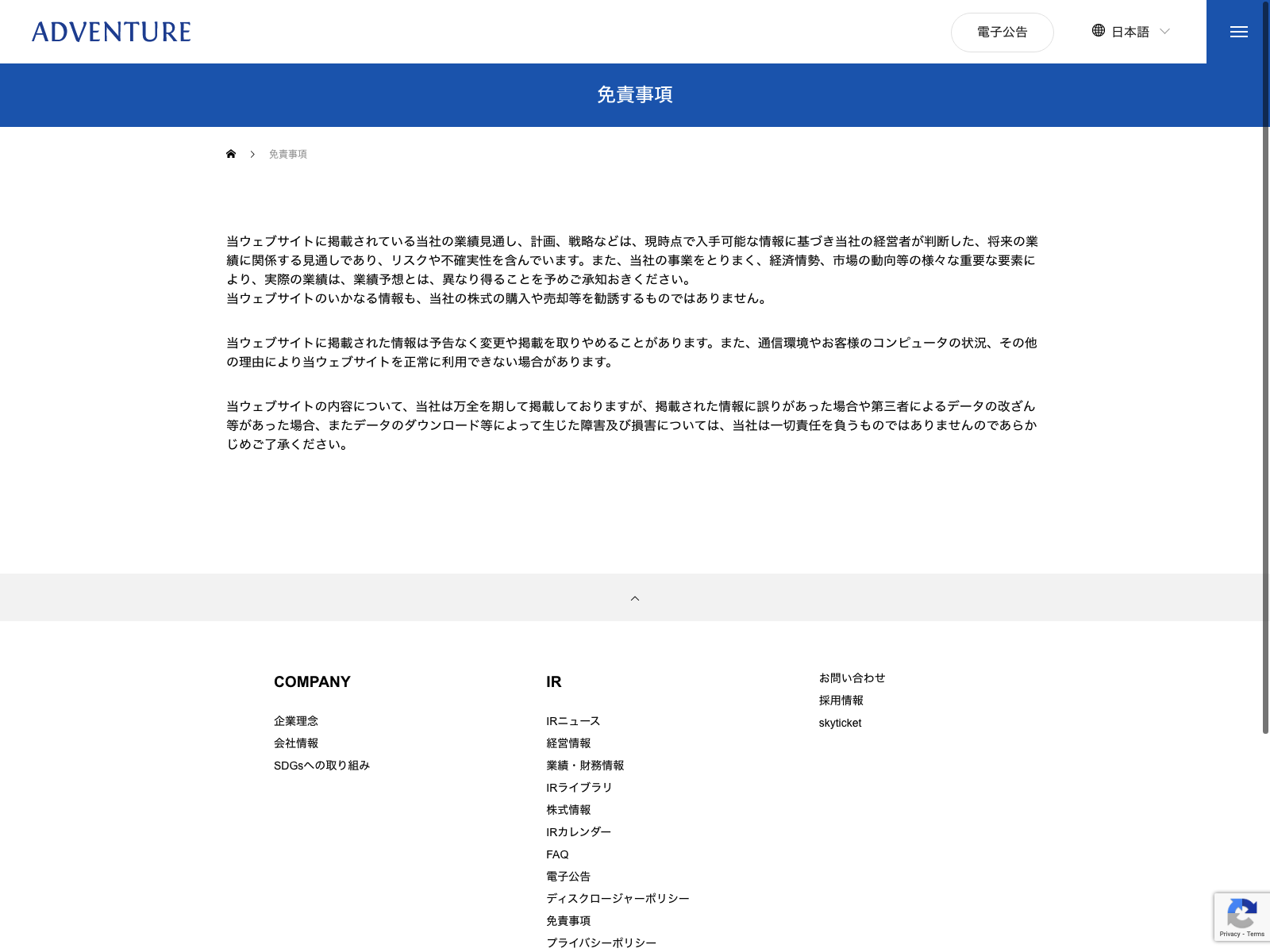Open the hamburger menu
Image resolution: width=1270 pixels, height=952 pixels.
coord(1238,32)
